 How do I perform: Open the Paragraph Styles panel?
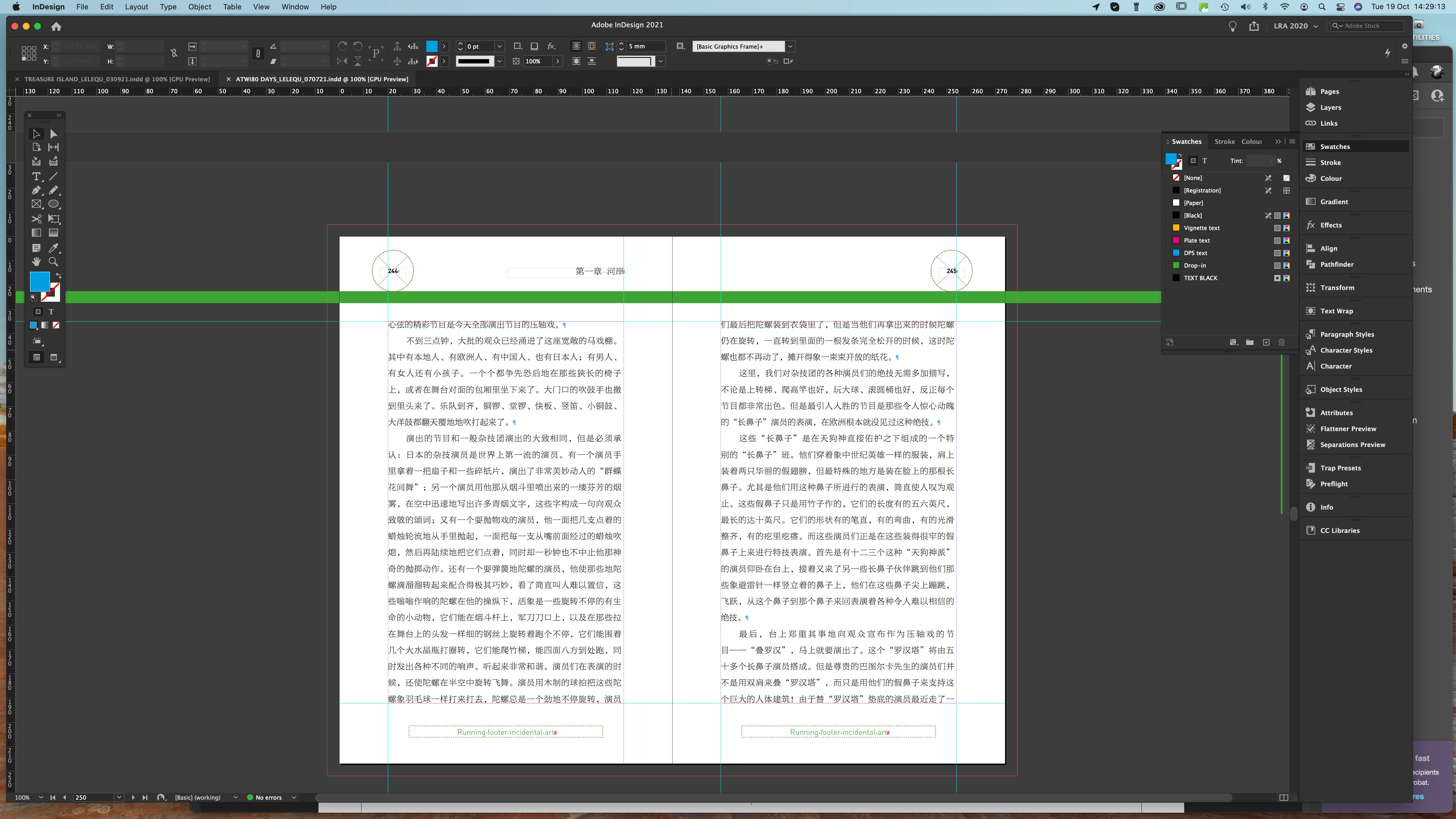click(1346, 334)
